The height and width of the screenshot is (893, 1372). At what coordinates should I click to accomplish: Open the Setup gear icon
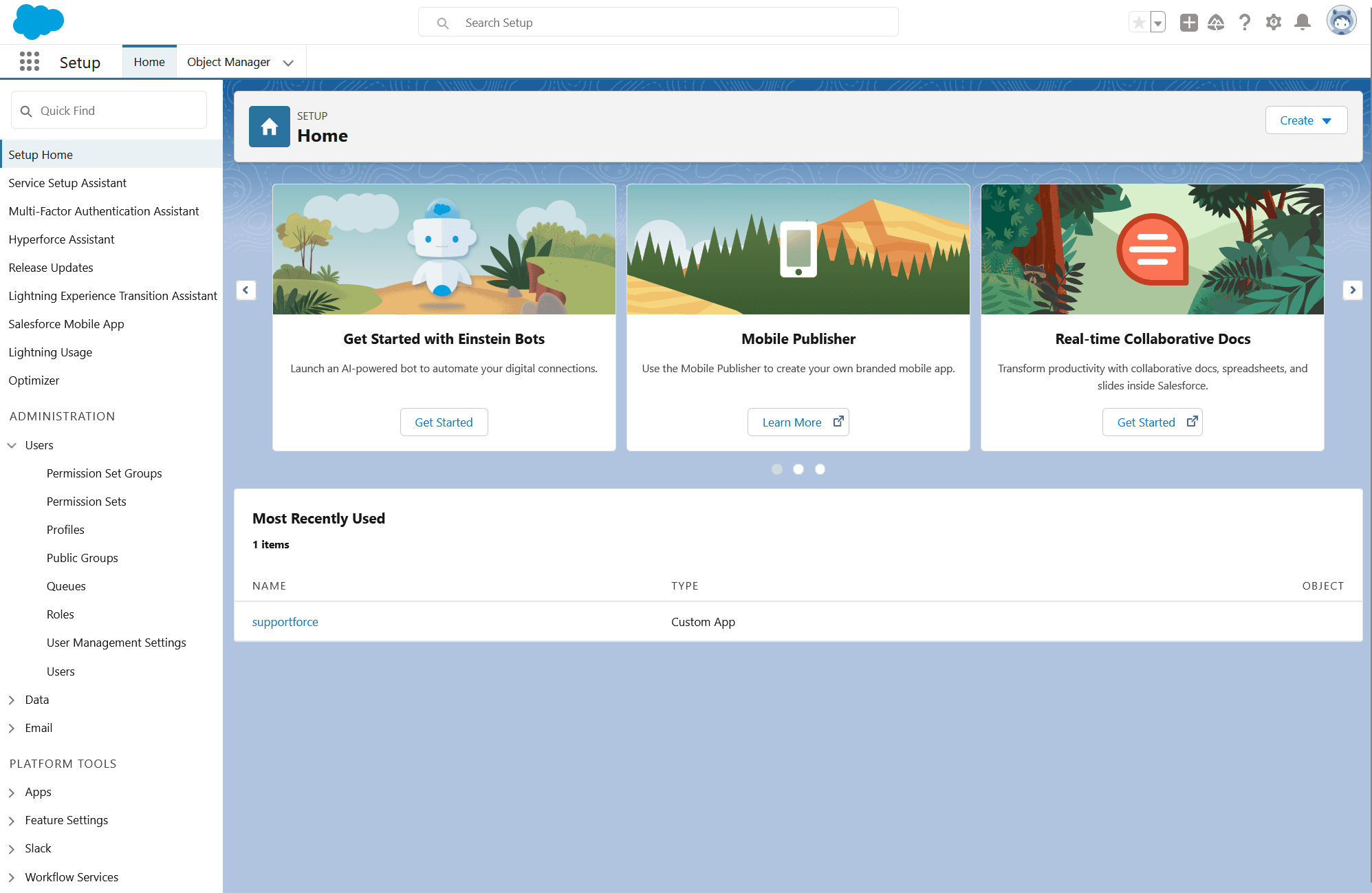[x=1274, y=23]
